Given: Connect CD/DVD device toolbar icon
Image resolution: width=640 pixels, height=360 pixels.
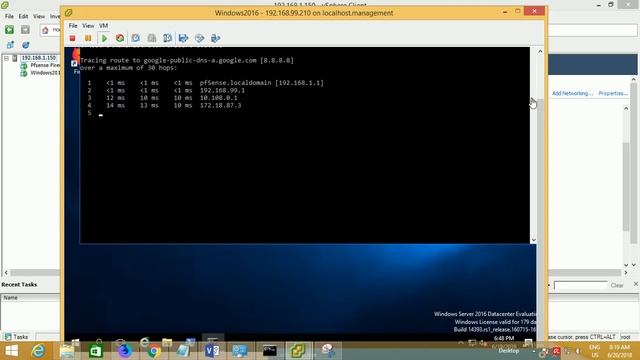Looking at the screenshot, I should coord(199,38).
